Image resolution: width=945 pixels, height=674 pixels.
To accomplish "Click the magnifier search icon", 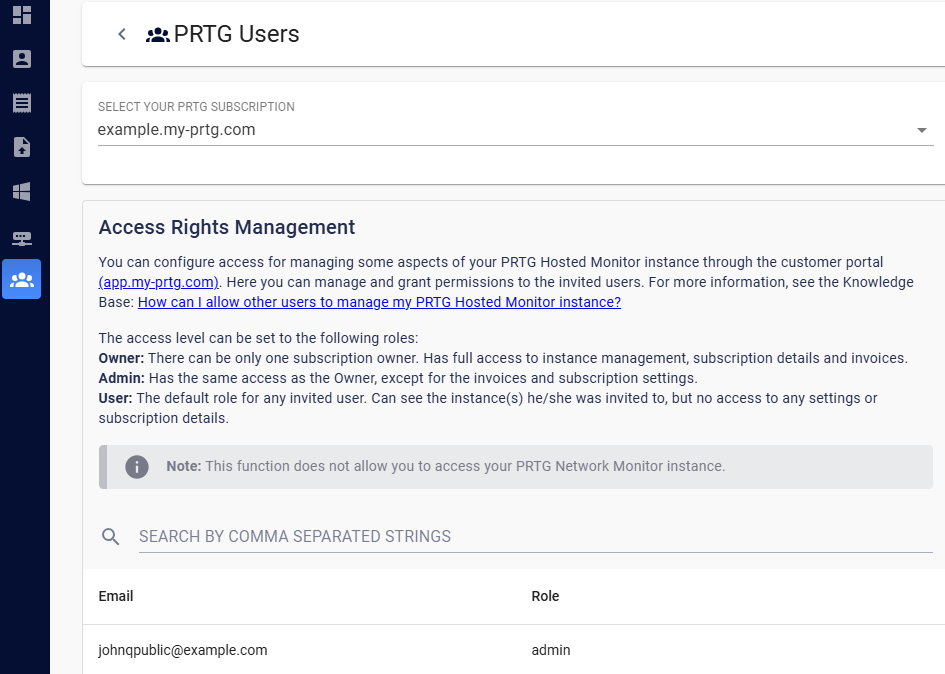I will [111, 537].
